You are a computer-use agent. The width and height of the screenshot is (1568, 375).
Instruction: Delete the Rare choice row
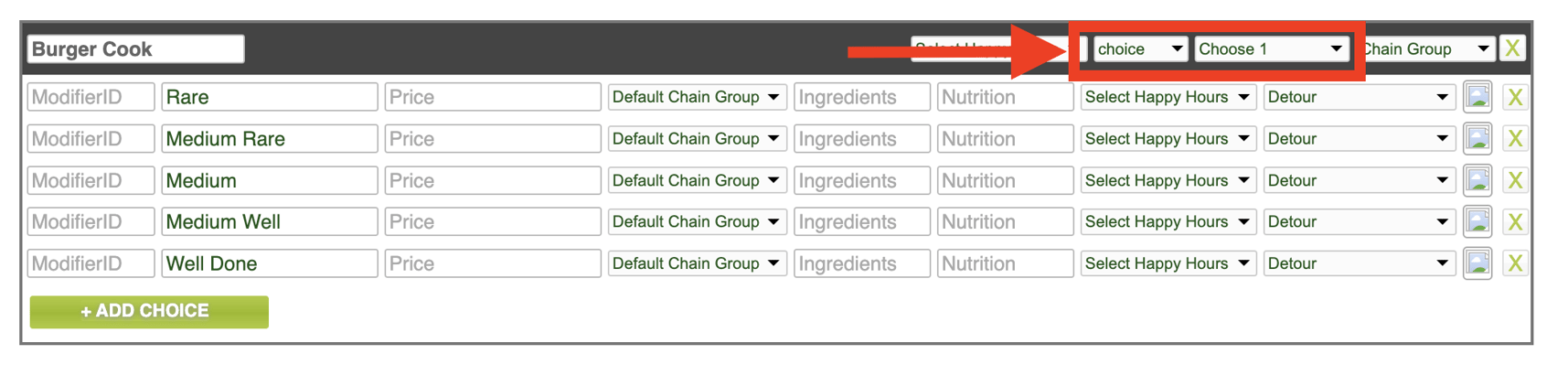pyautogui.click(x=1515, y=97)
